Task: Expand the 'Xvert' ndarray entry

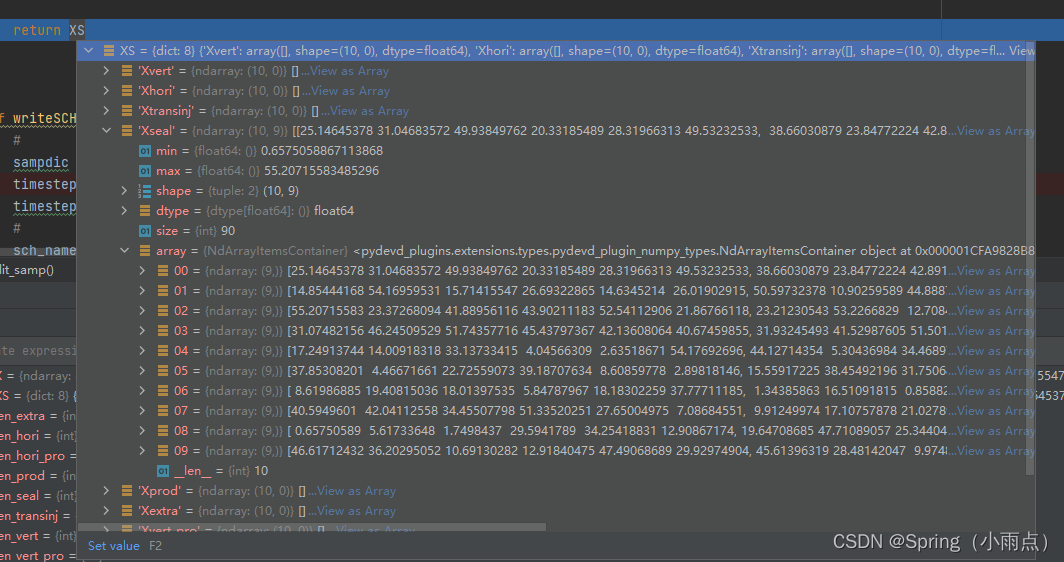Action: click(107, 71)
